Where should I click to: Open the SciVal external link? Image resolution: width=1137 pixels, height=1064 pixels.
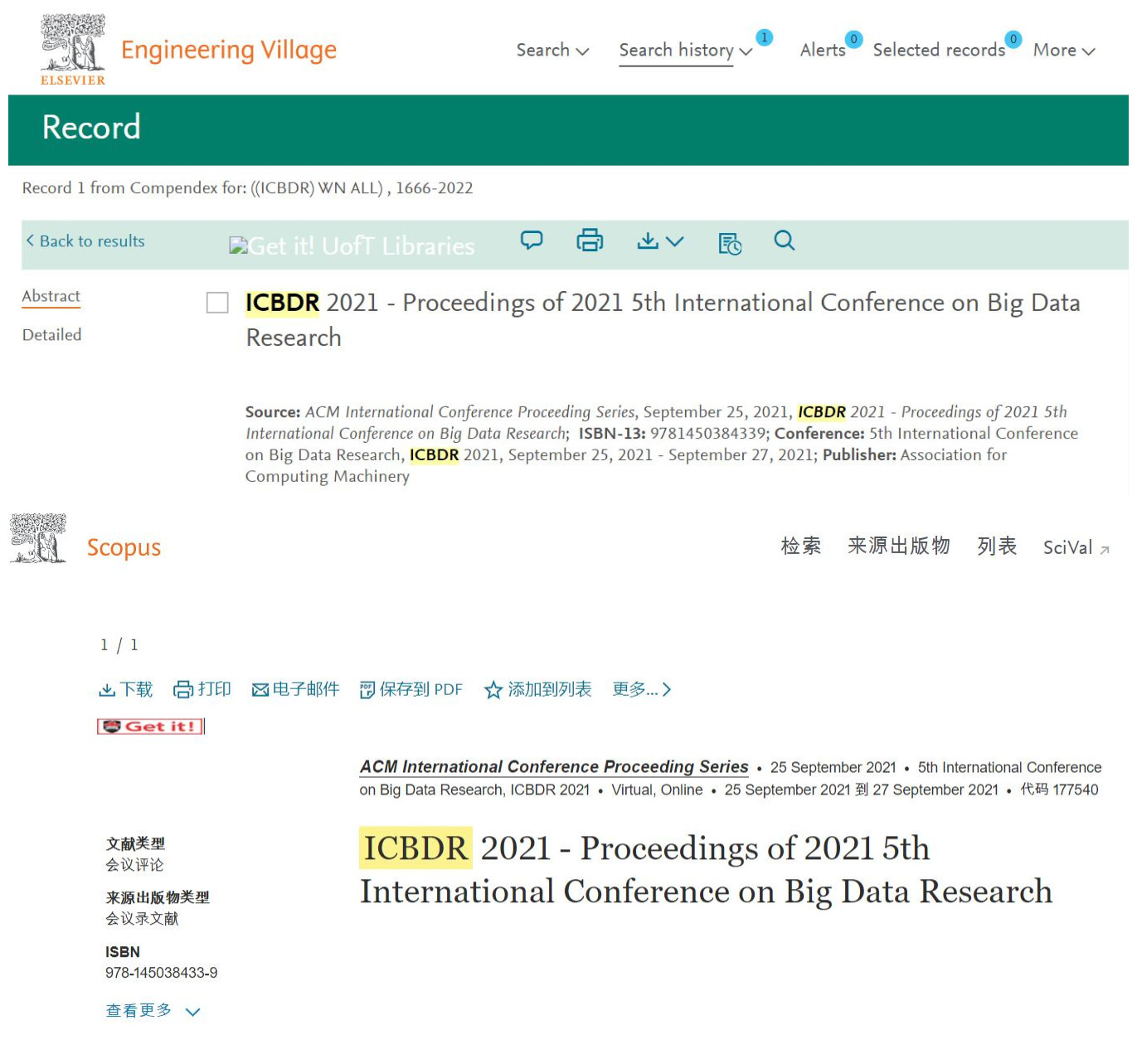pos(1076,547)
